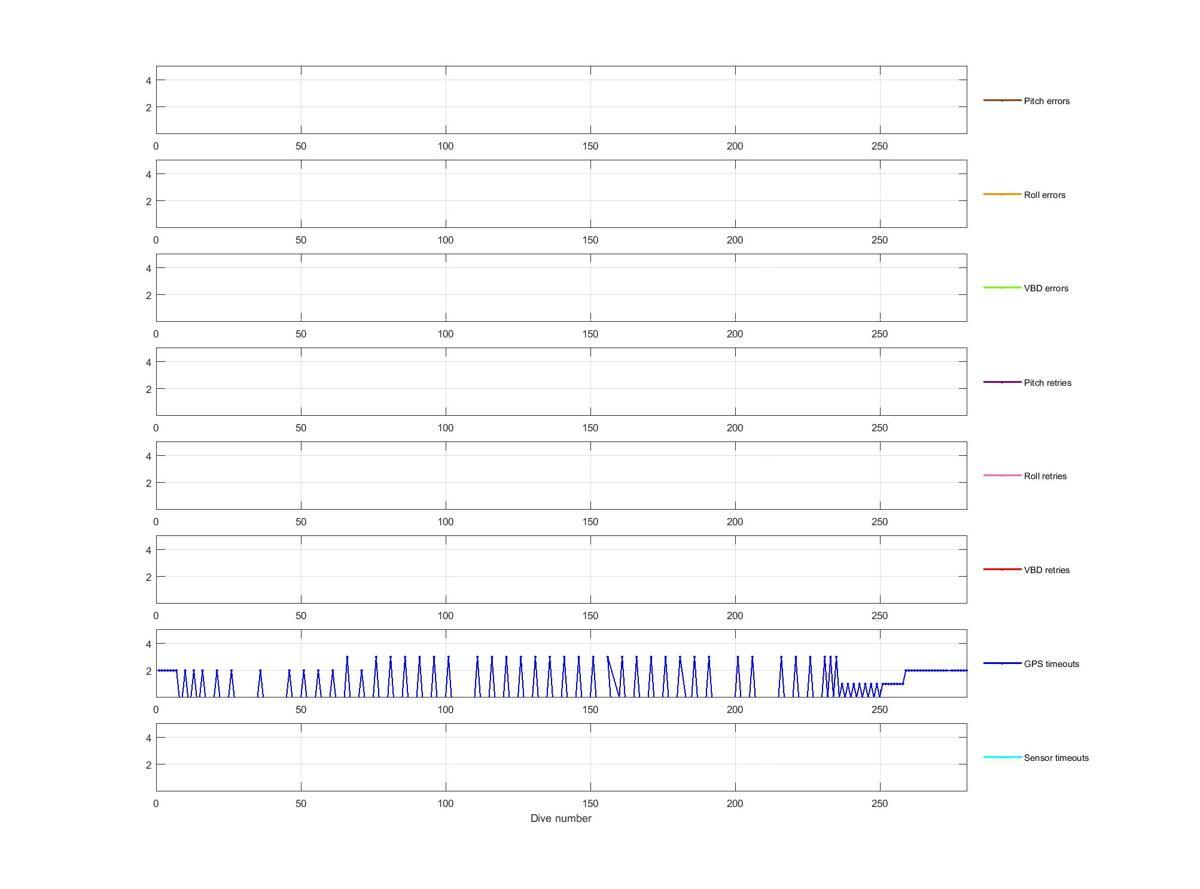Screen dimensions: 1200x889
Task: Click tick label 100 under Pitch errors plot
Action: 446,146
